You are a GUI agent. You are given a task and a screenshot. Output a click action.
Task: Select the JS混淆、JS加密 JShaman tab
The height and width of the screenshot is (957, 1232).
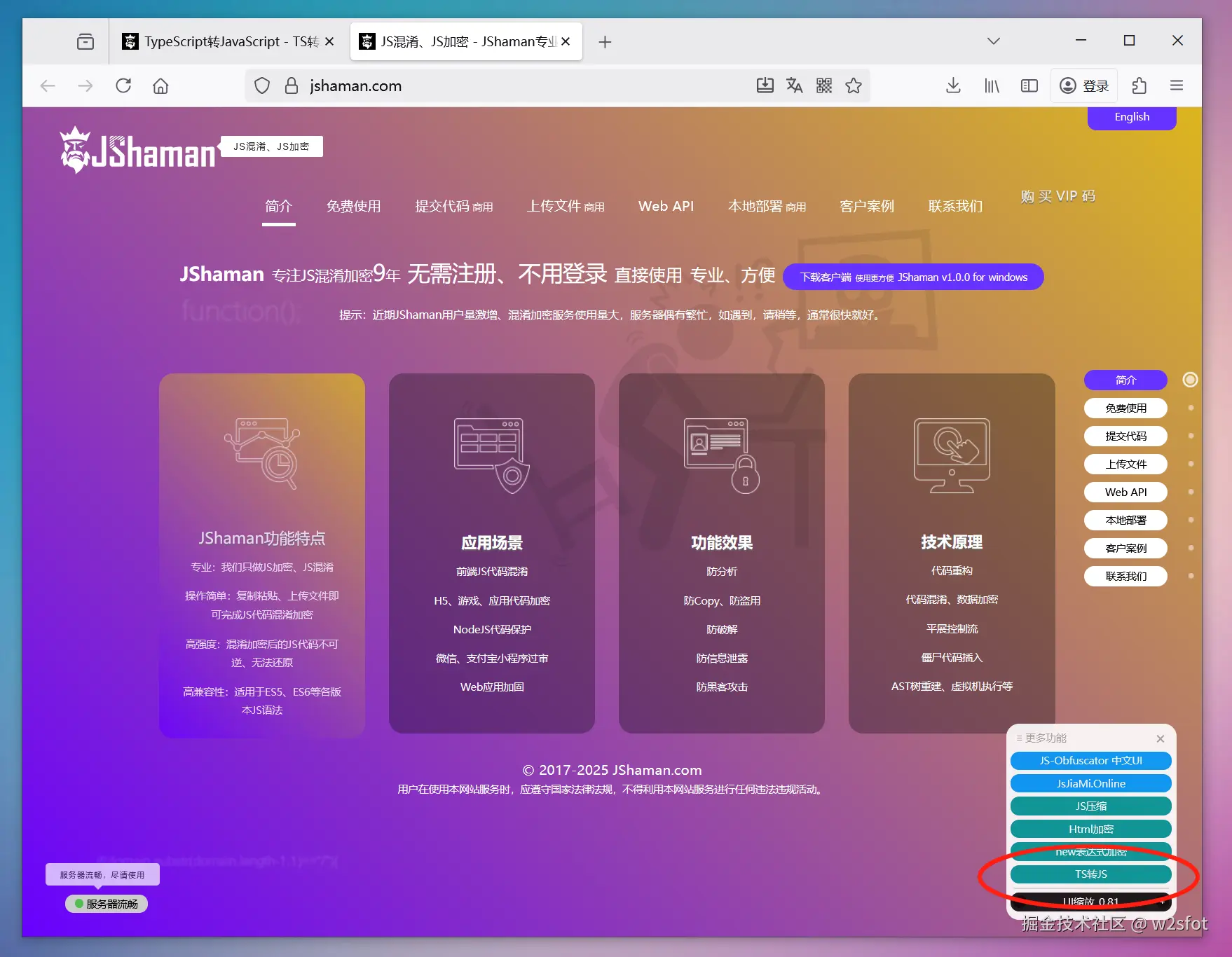465,42
